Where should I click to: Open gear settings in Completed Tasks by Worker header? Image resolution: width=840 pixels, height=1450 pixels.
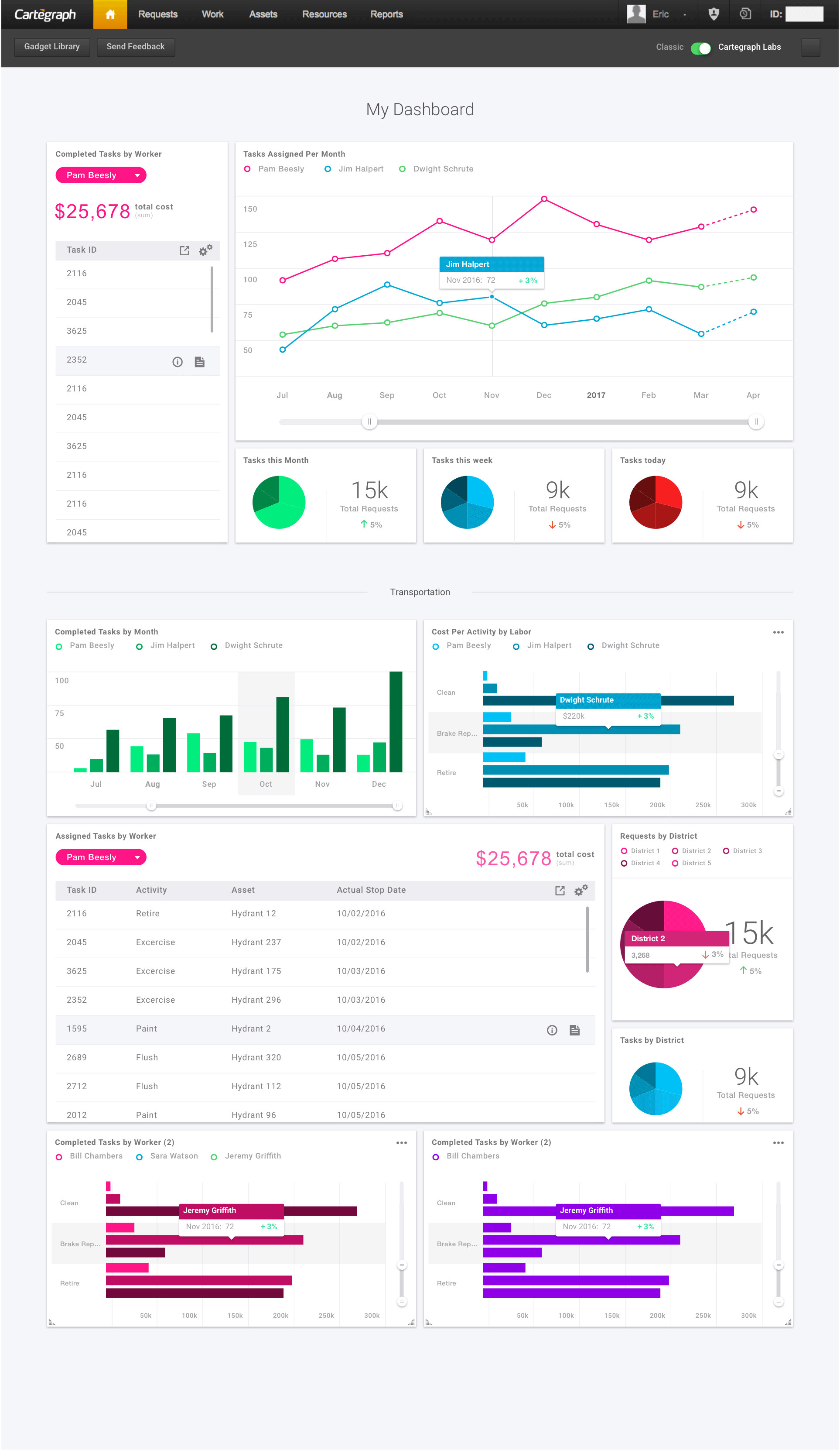pos(205,250)
